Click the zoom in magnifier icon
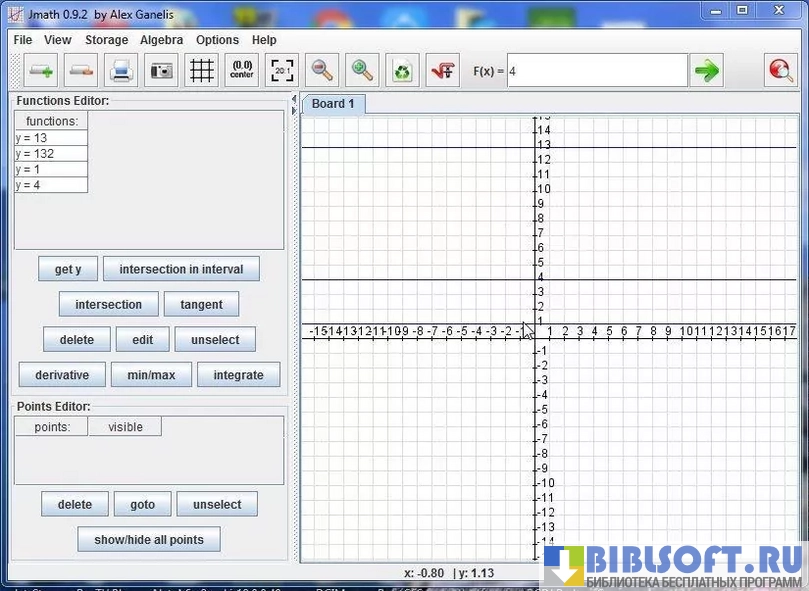Screen dimensions: 809x591 point(362,71)
